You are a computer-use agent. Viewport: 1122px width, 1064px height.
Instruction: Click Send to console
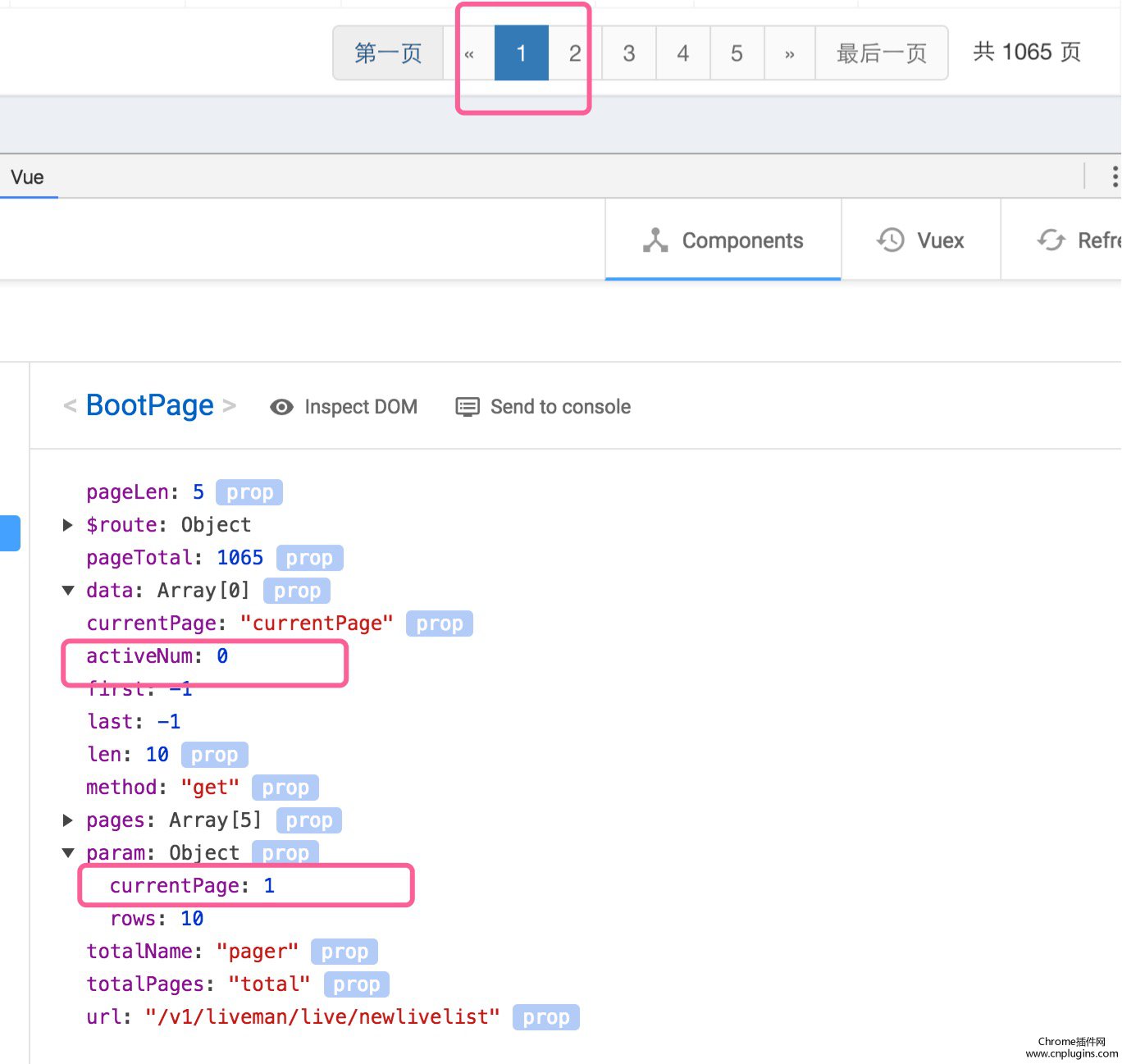point(543,407)
